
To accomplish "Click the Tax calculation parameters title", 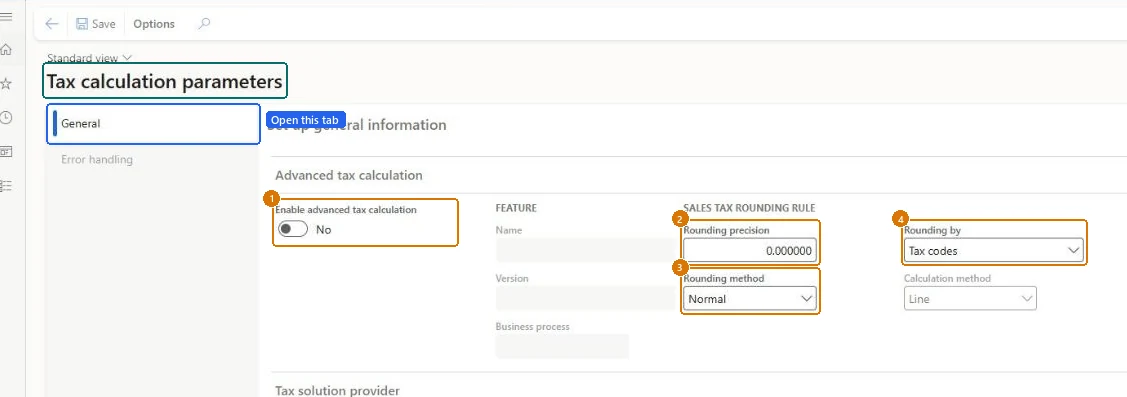I will point(165,81).
